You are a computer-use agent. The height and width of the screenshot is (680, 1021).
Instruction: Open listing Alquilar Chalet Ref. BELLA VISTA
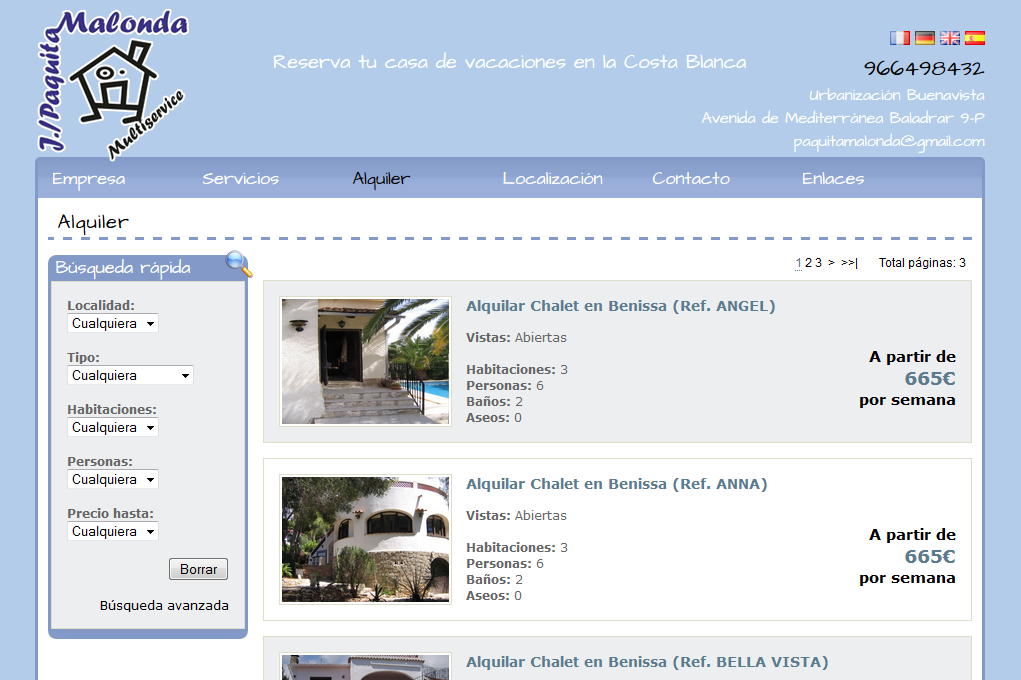[x=647, y=662]
